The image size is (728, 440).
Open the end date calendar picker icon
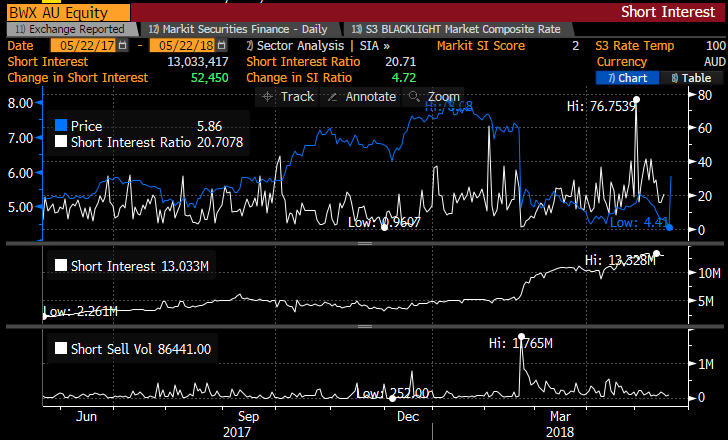click(x=222, y=45)
